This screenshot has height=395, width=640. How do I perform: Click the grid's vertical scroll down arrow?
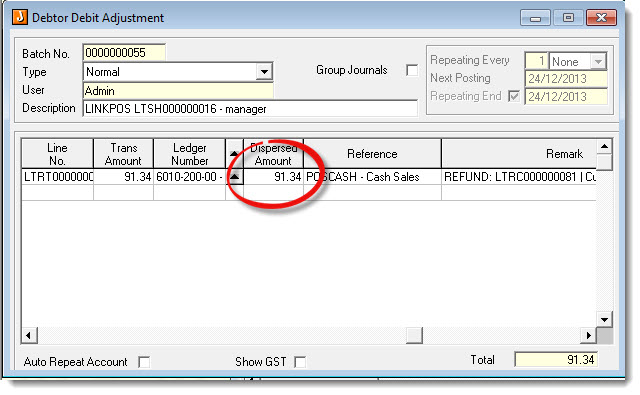pyautogui.click(x=604, y=320)
